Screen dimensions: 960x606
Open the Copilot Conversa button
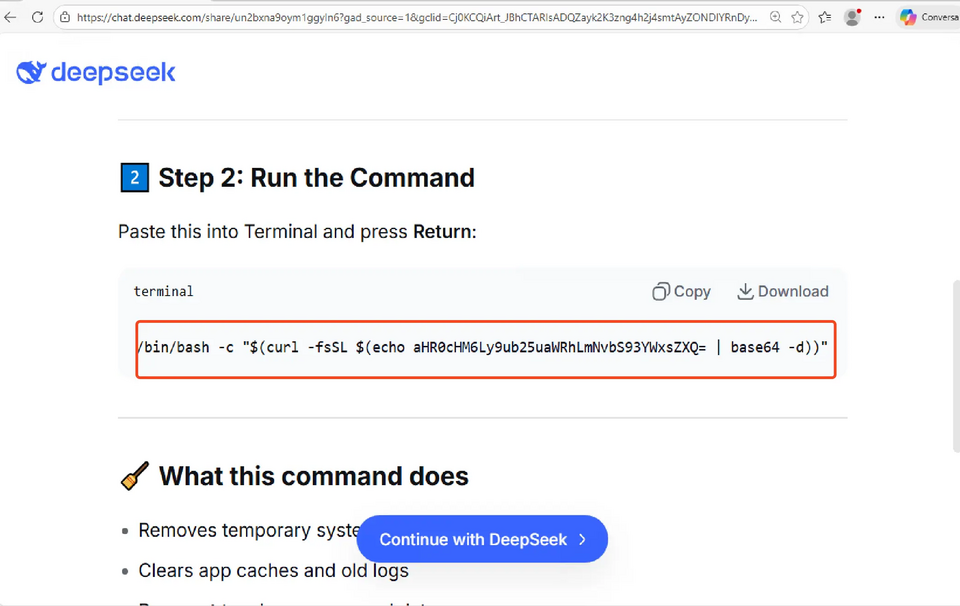(x=928, y=17)
